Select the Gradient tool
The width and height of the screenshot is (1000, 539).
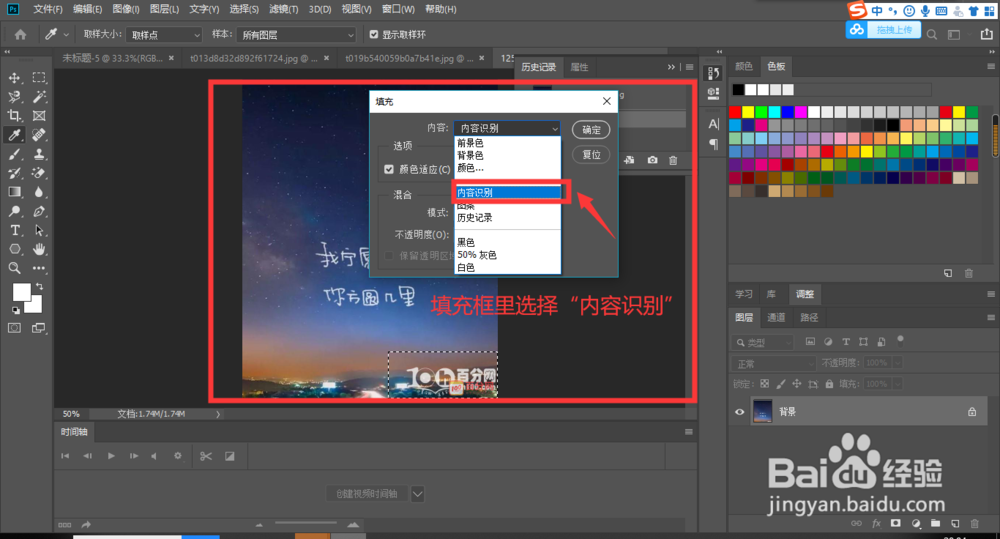click(14, 192)
